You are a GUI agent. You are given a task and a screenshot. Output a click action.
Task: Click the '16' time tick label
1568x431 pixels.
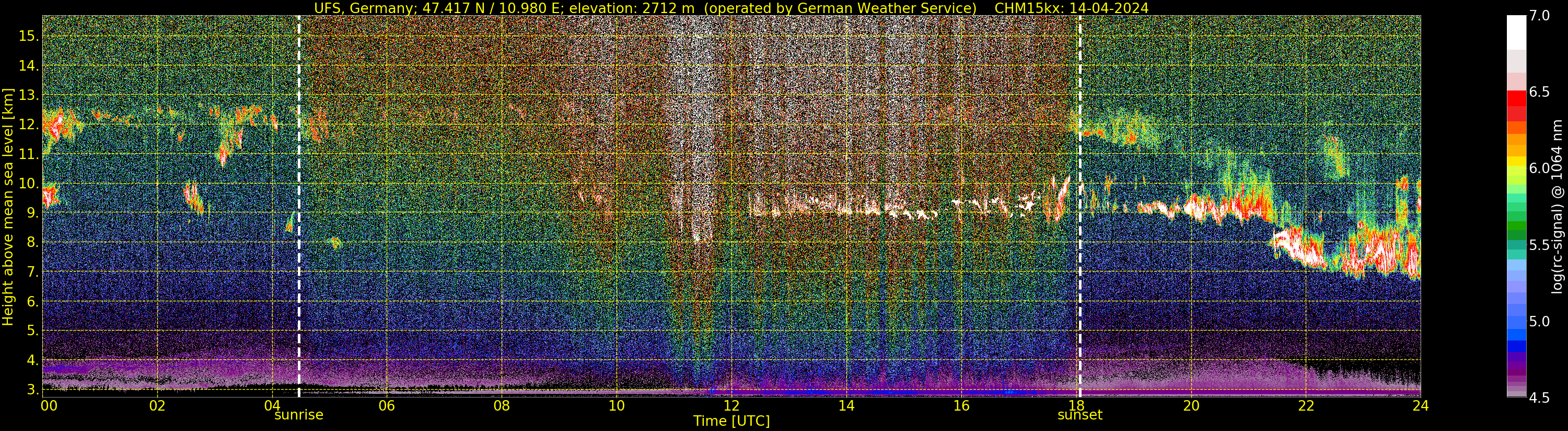pos(961,405)
